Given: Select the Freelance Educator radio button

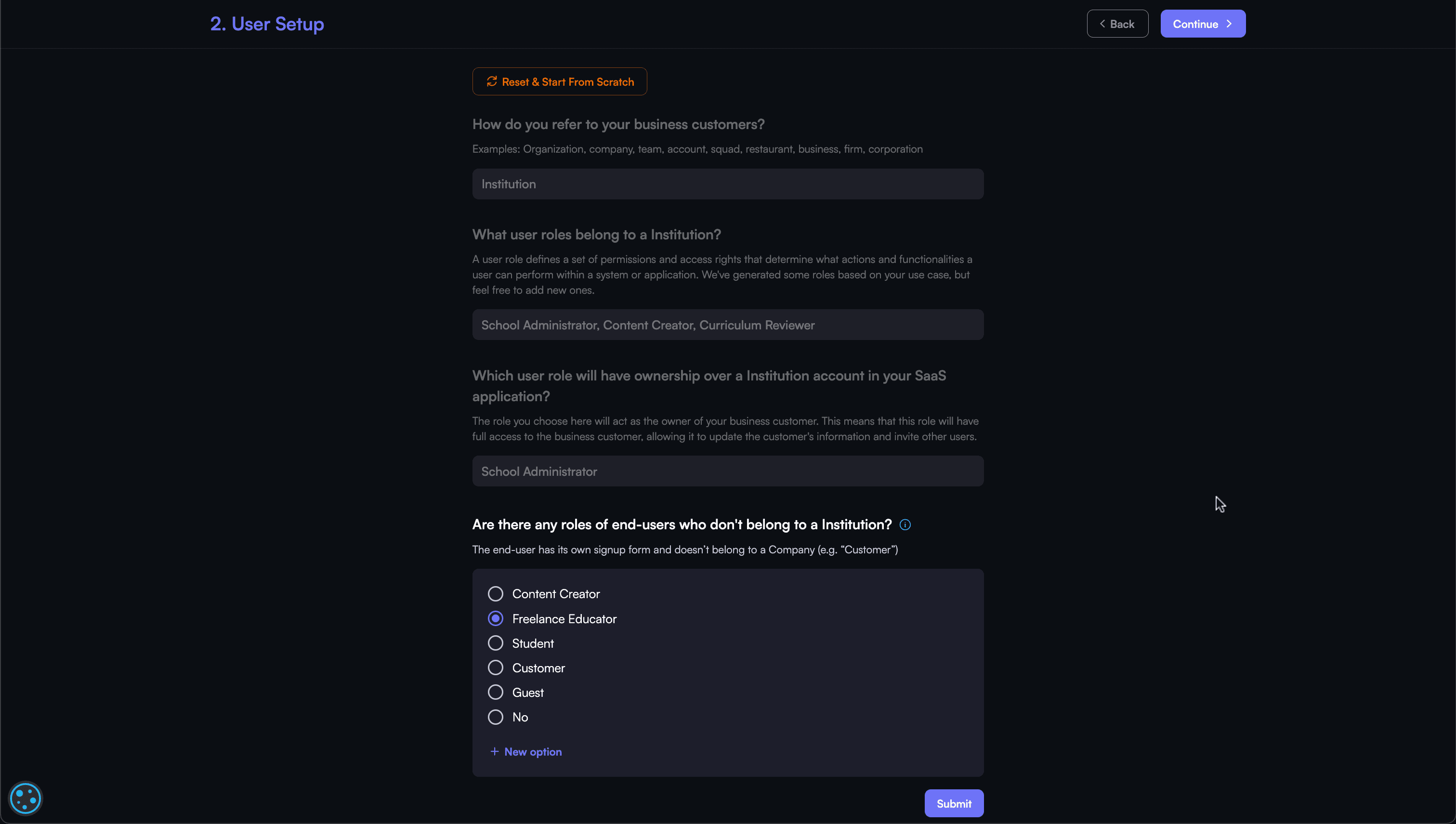Looking at the screenshot, I should (x=495, y=618).
